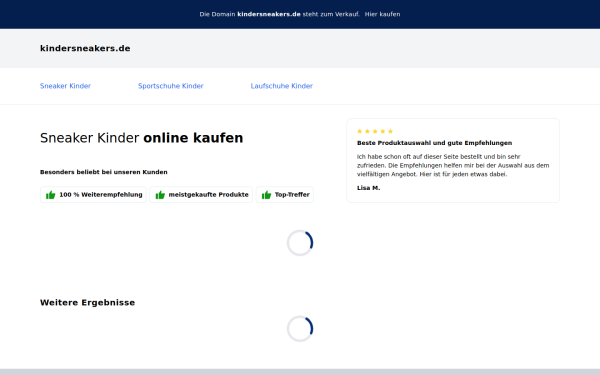The width and height of the screenshot is (600, 375).
Task: Click review title 'Beste Produktauswahl und gute Empfehlungen'
Action: [x=434, y=143]
